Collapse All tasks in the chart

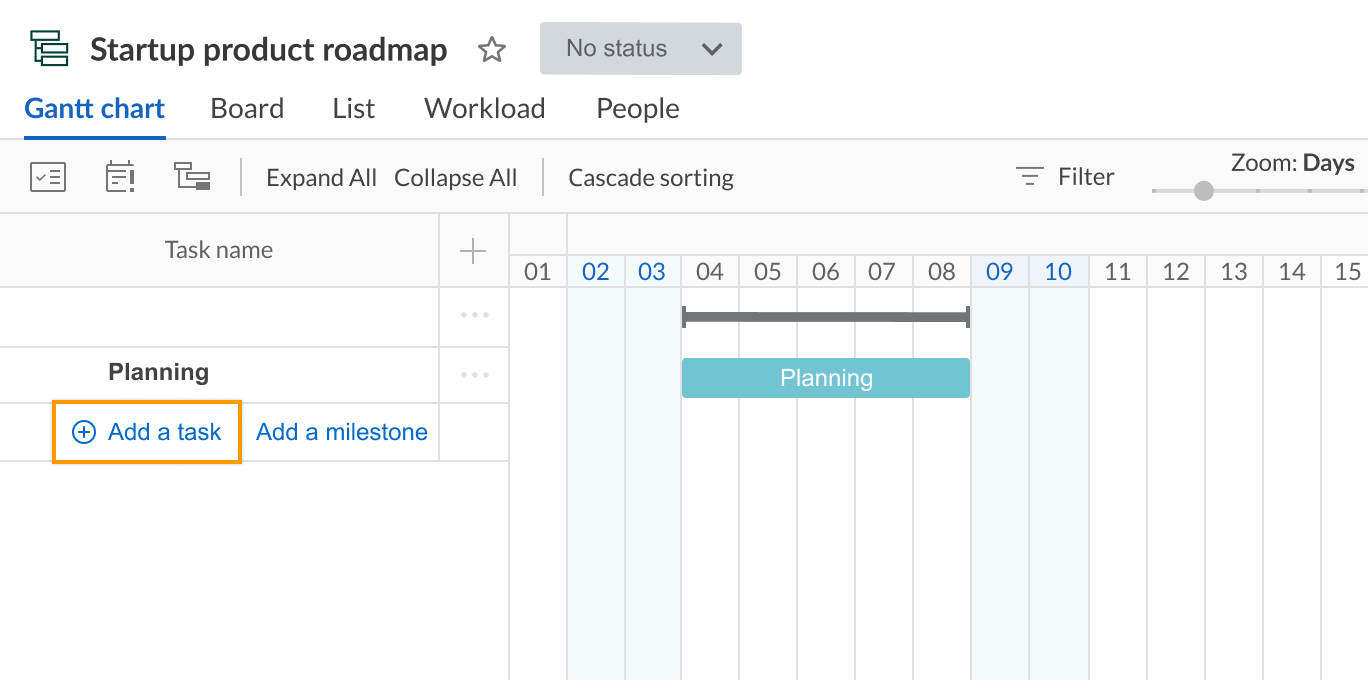pyautogui.click(x=455, y=178)
